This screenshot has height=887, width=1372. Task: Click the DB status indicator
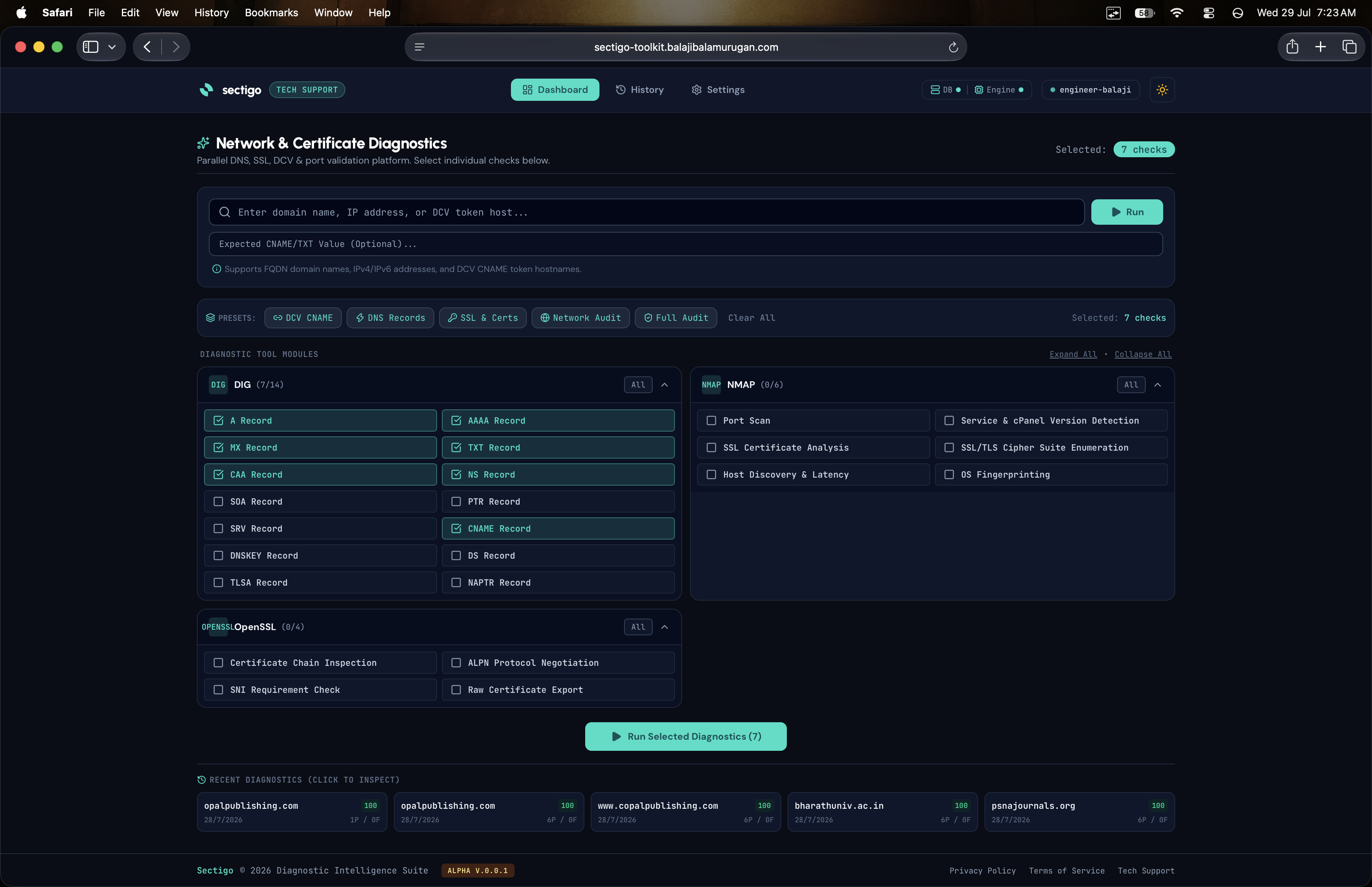pyautogui.click(x=945, y=90)
